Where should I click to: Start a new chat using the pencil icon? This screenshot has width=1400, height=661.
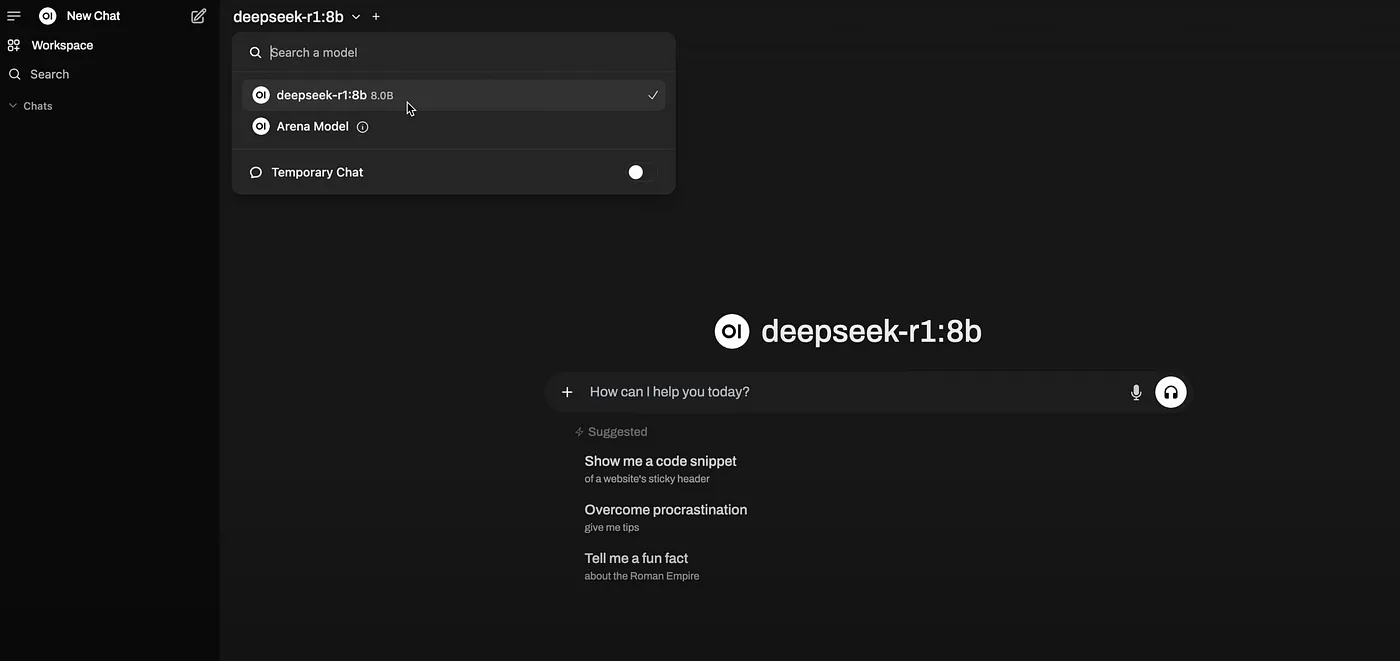196,15
